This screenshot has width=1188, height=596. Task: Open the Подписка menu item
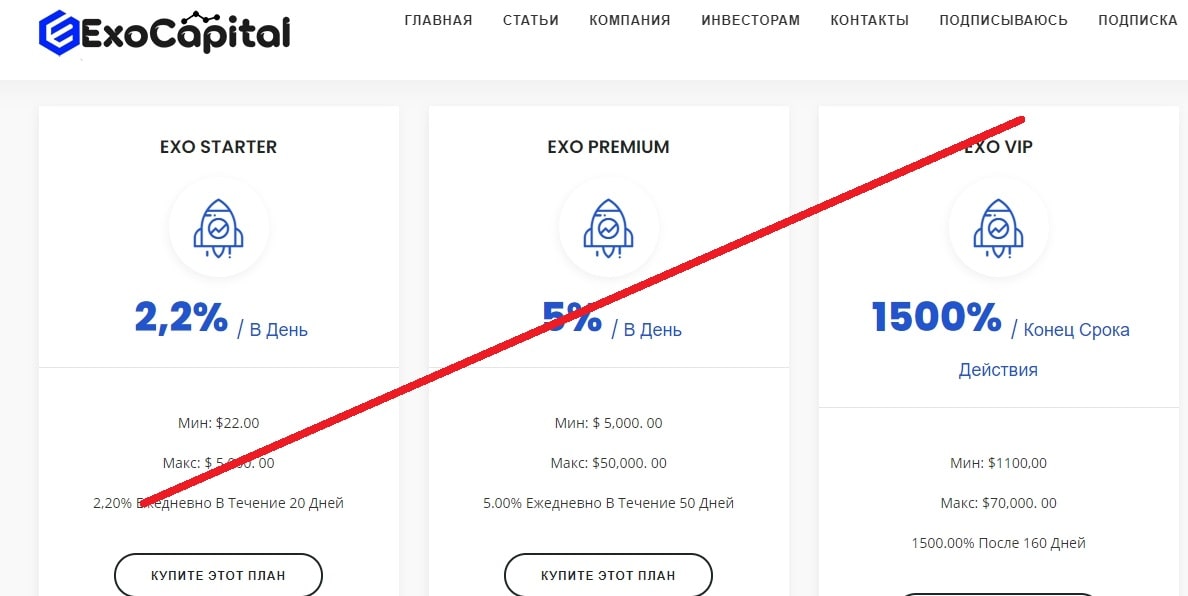pyautogui.click(x=1137, y=20)
